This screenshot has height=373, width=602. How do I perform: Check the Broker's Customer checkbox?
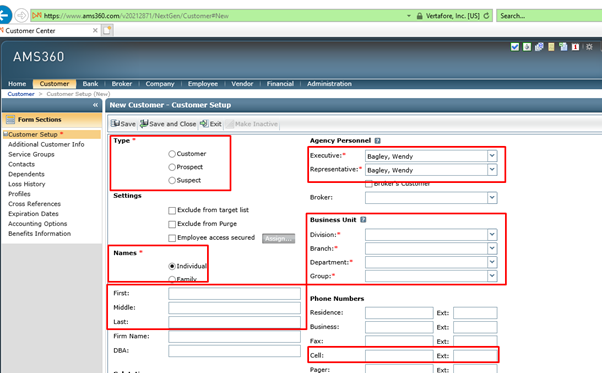pos(369,184)
